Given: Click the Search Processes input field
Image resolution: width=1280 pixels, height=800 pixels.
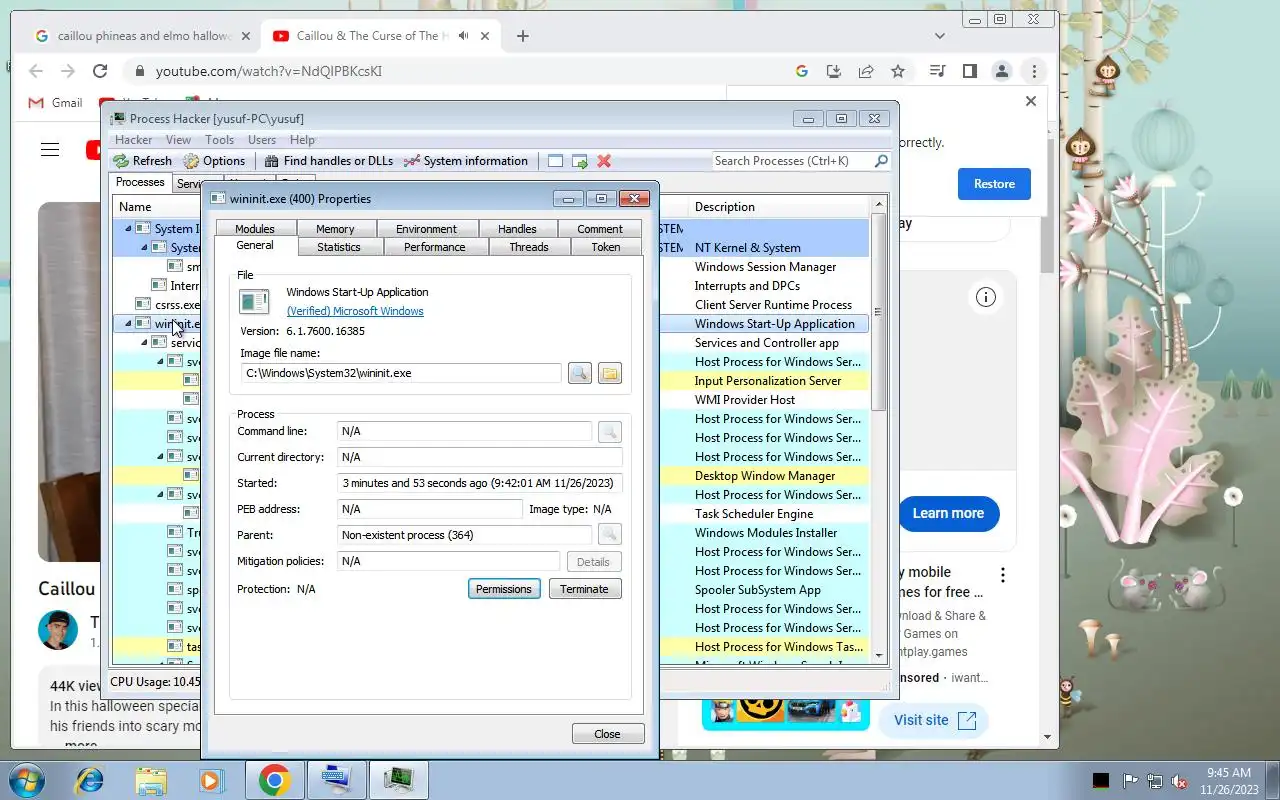Looking at the screenshot, I should point(792,161).
